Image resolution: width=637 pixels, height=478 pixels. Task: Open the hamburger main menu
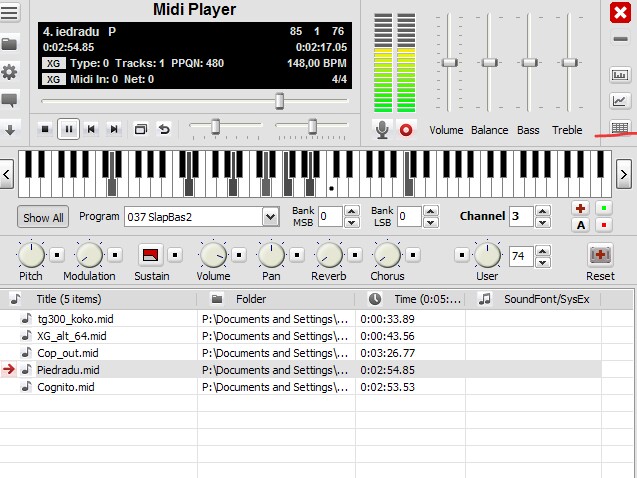click(9, 12)
